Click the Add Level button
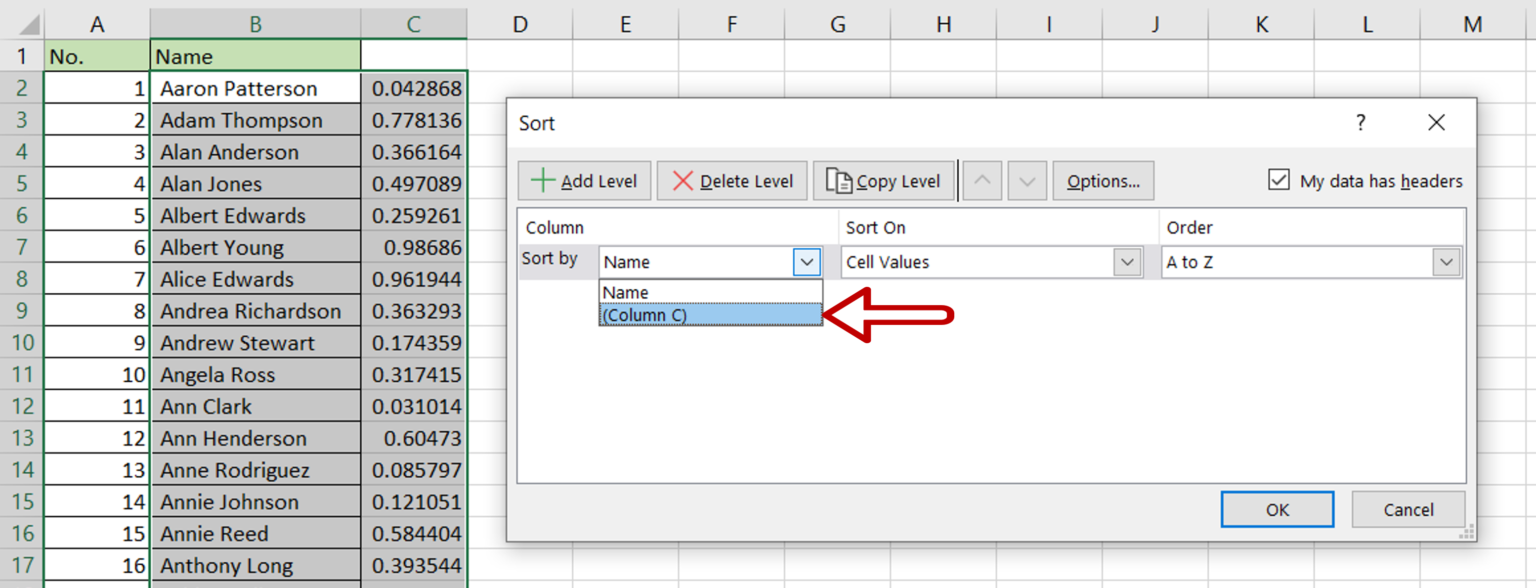Screen dimensions: 1536x588 click(x=585, y=181)
